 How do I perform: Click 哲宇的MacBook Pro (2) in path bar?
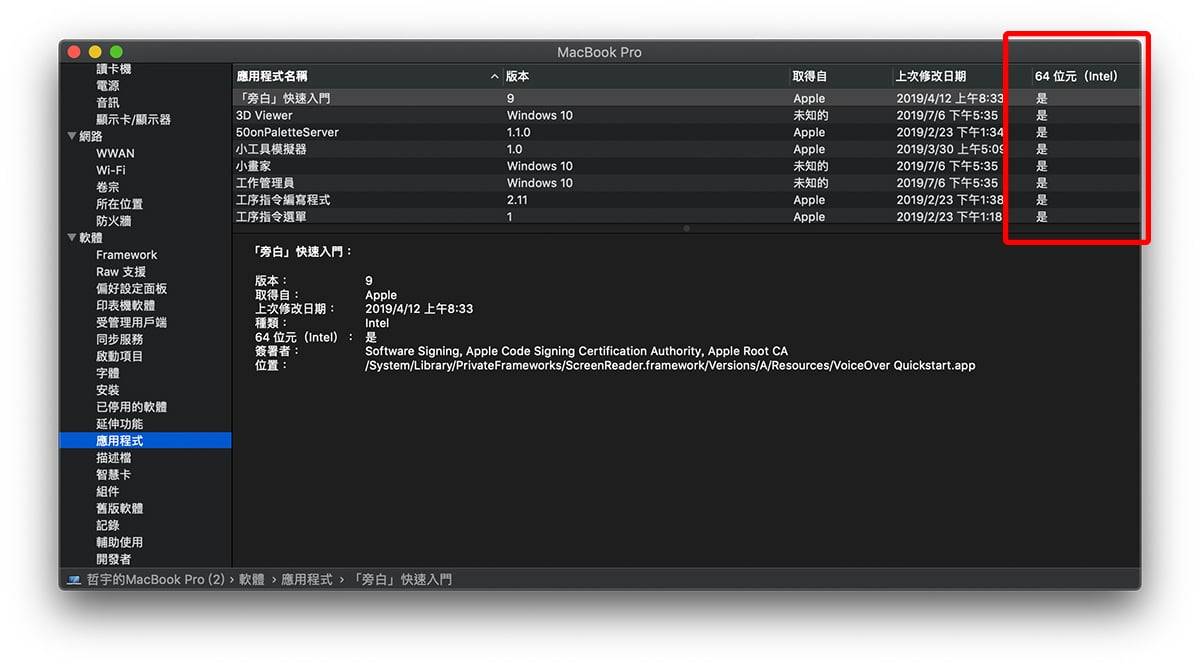(x=155, y=580)
